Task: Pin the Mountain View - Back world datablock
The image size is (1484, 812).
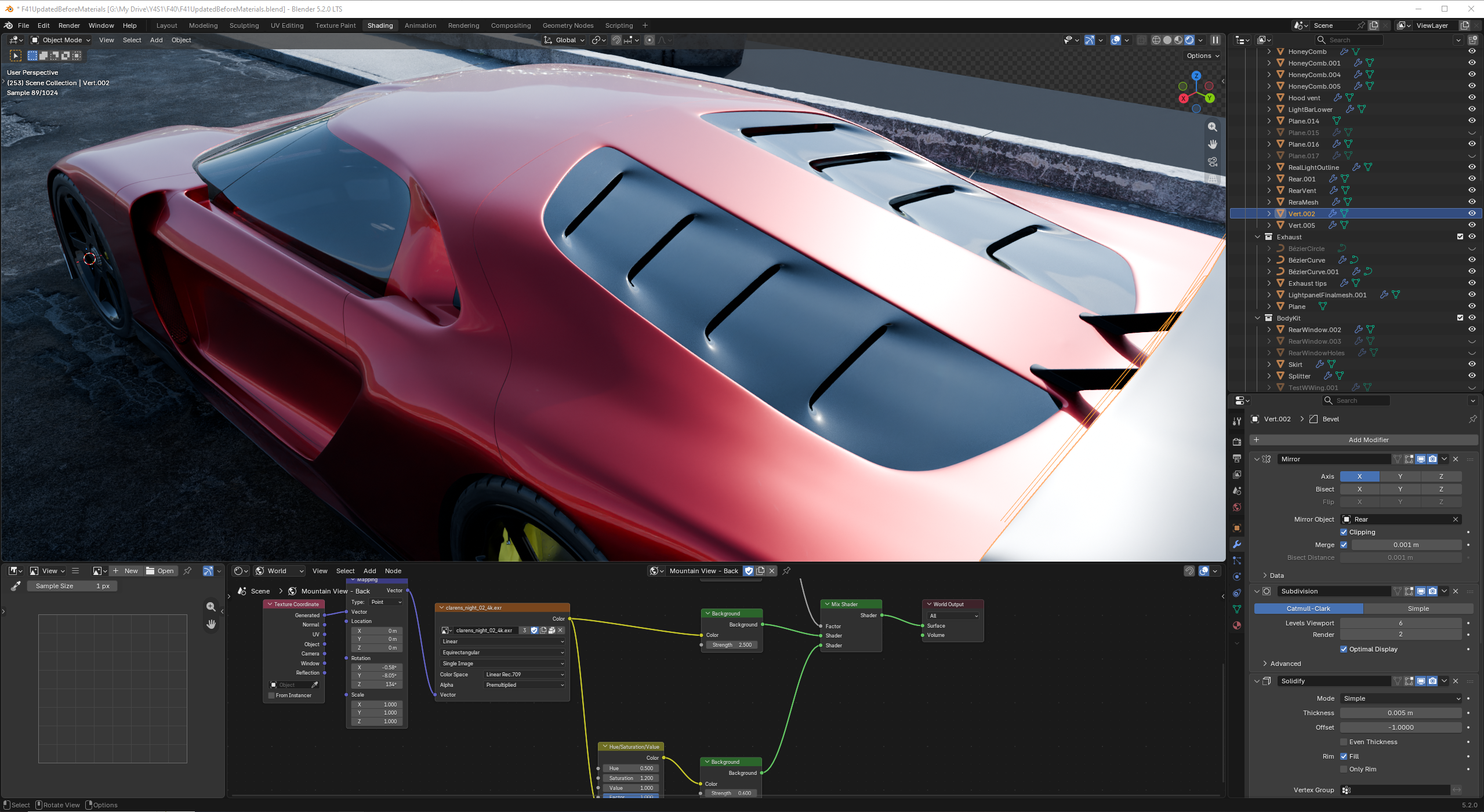Action: coord(787,571)
